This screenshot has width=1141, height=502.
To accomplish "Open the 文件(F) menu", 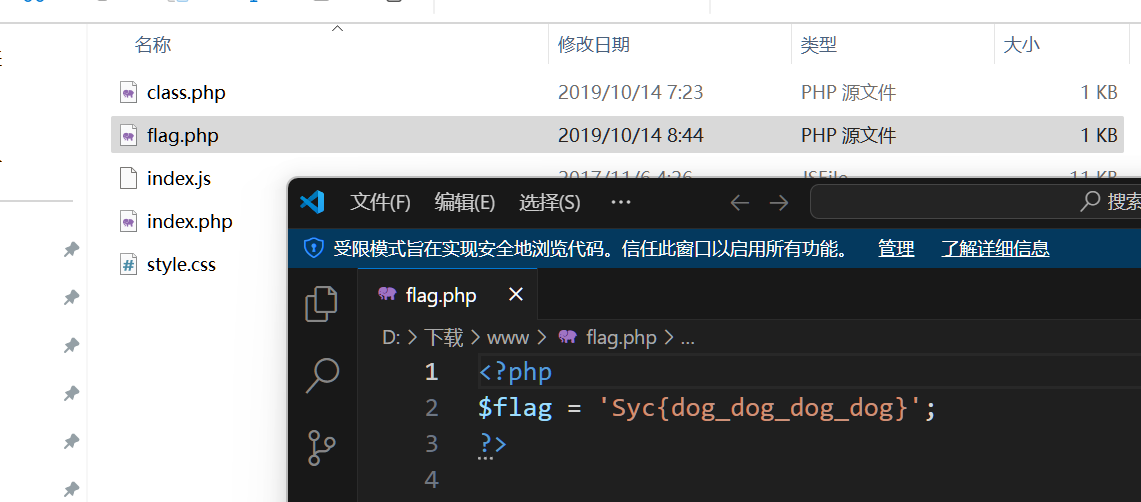I will (380, 203).
